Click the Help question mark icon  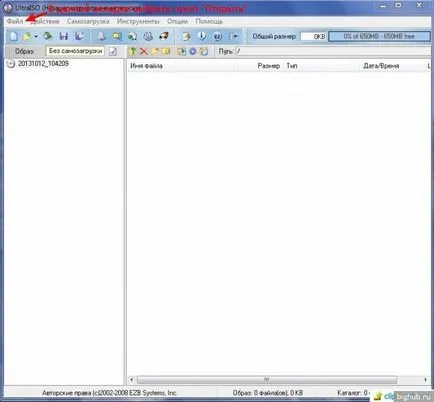(217, 36)
